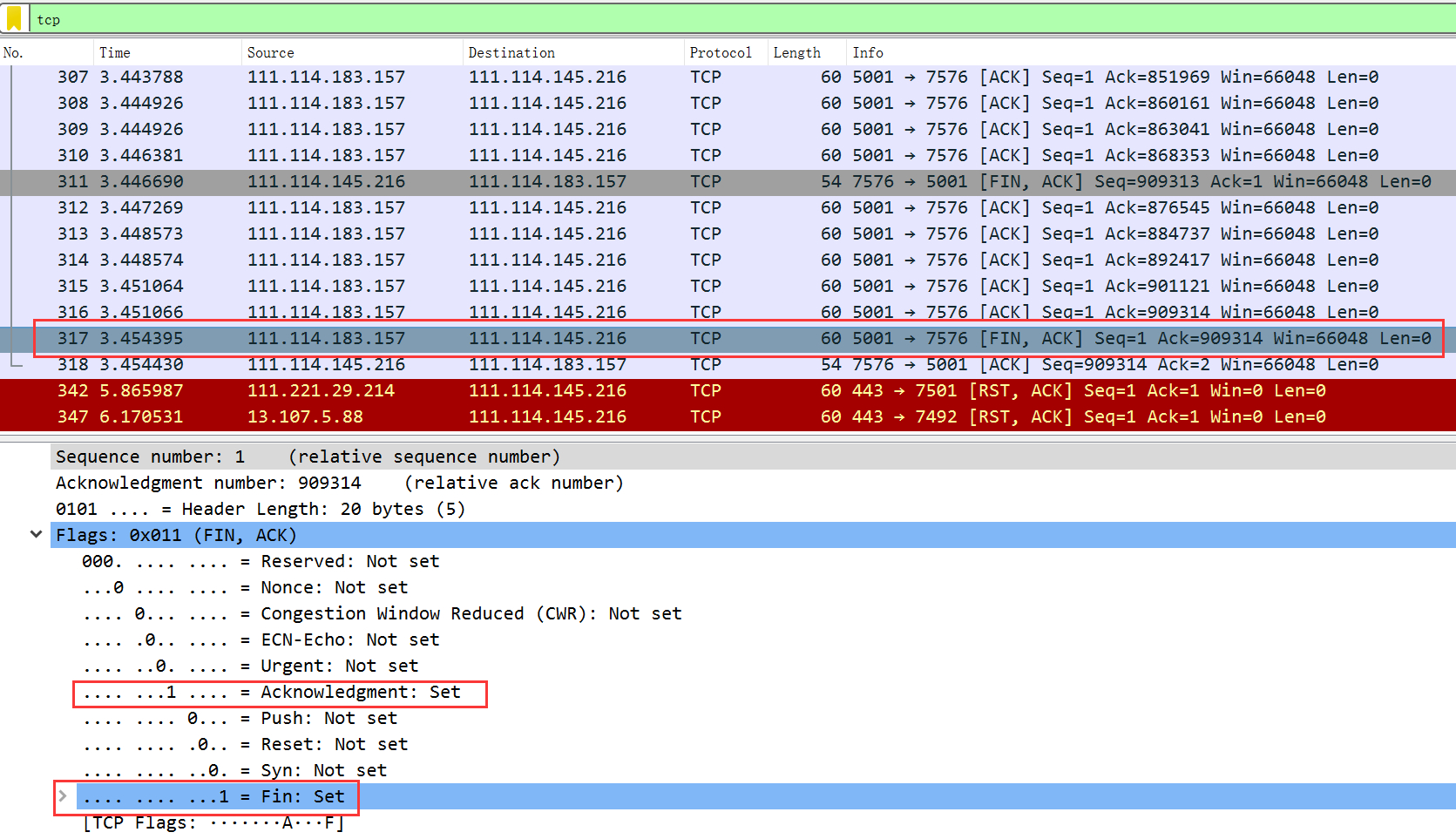Screen dimensions: 1456x839
Task: Select the Congestion Window Reduced flag line
Action: tap(382, 613)
